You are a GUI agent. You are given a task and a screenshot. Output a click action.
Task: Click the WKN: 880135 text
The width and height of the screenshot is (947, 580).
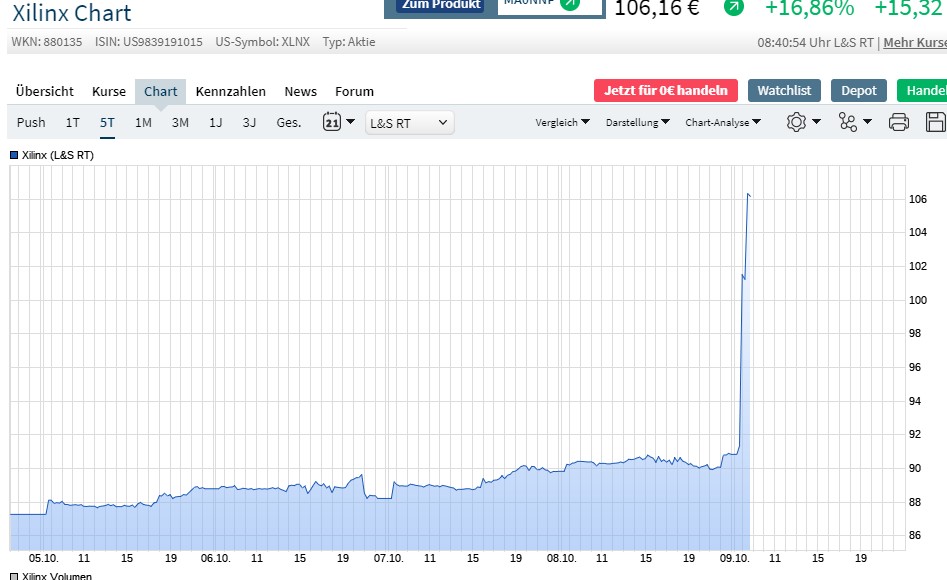(x=47, y=42)
